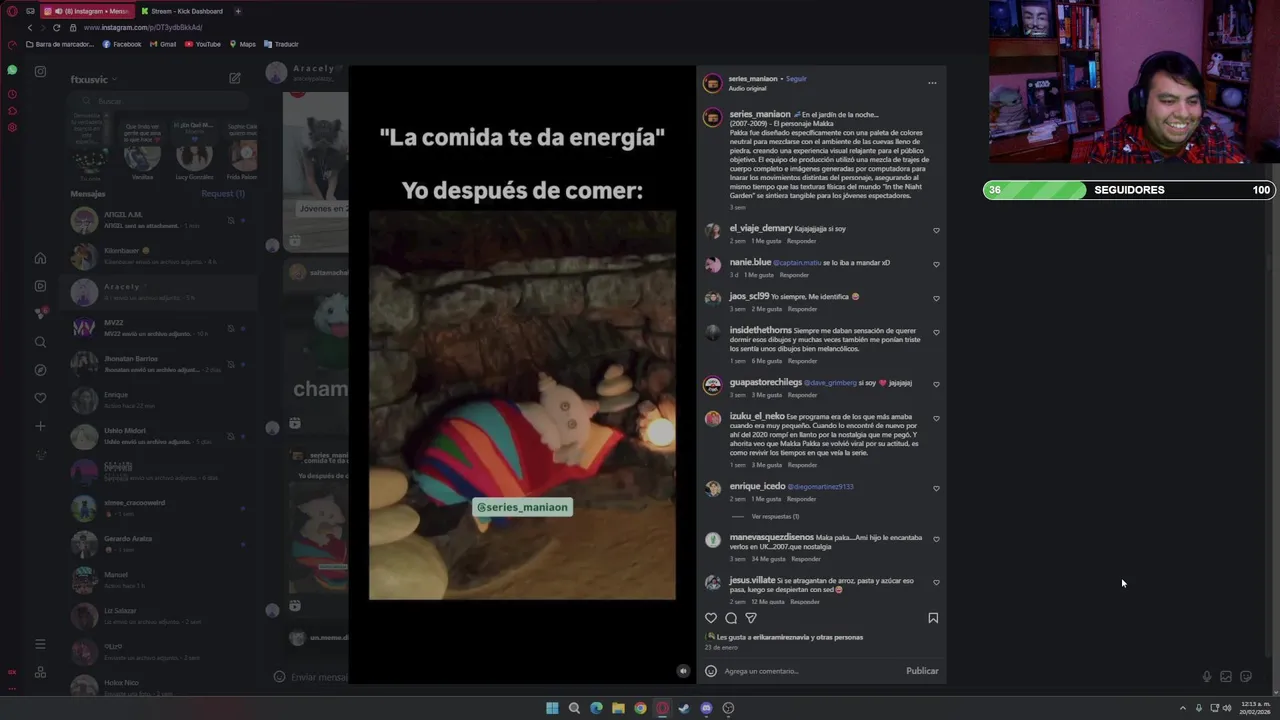The width and height of the screenshot is (1280, 720).
Task: Go back with the browser back arrow
Action: point(29,27)
